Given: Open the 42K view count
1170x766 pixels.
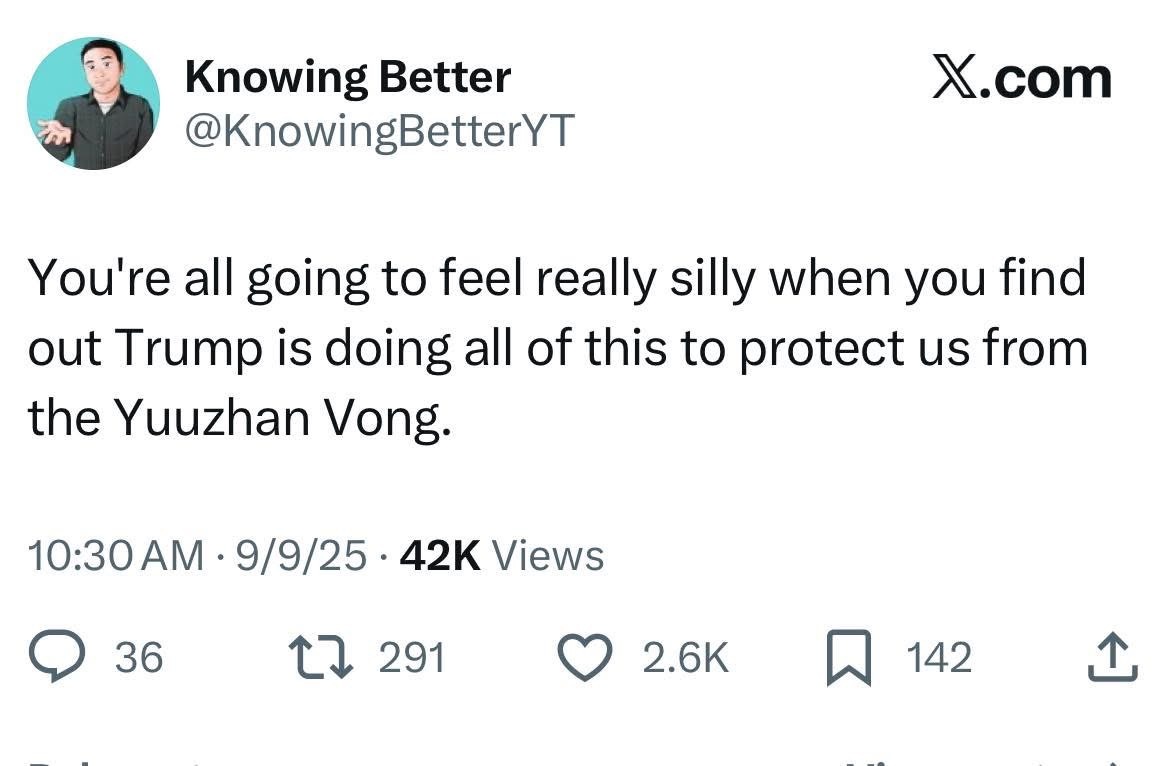Looking at the screenshot, I should point(440,555).
